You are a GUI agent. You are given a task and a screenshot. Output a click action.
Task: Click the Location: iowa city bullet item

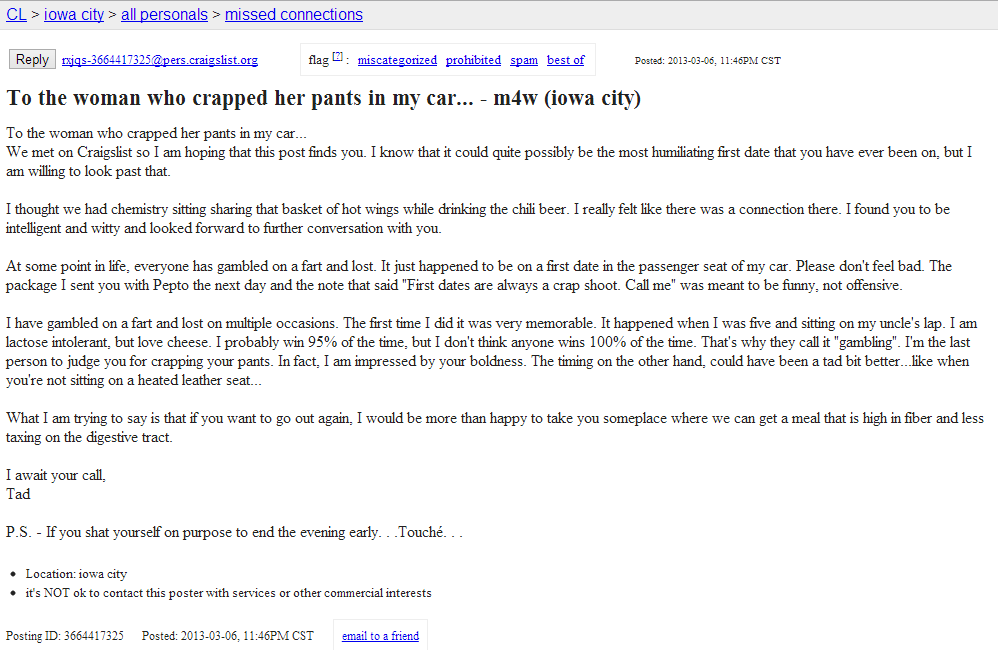tap(76, 574)
